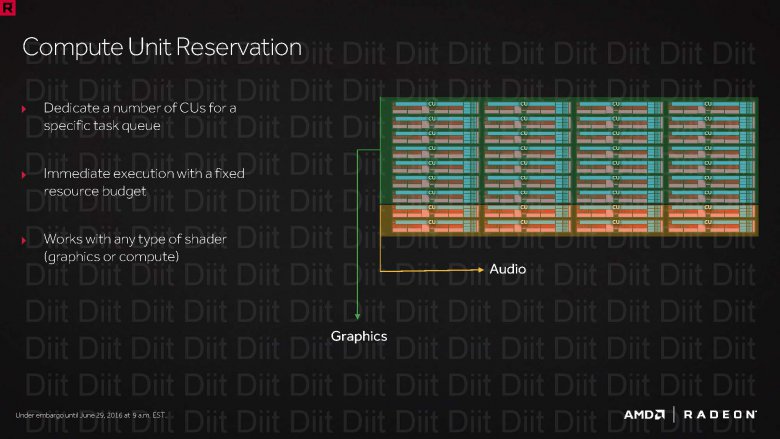Image resolution: width=780 pixels, height=439 pixels.
Task: Click the red AMD icon in top-left corner
Action: (8, 7)
